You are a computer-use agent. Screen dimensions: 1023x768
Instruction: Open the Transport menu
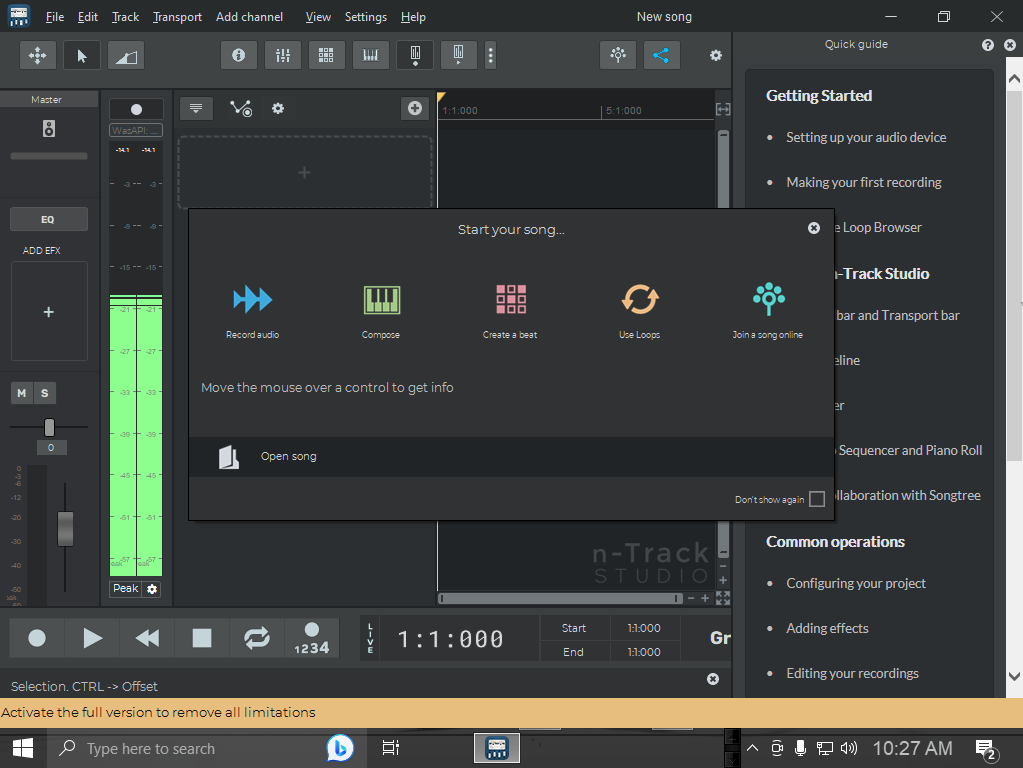(177, 17)
